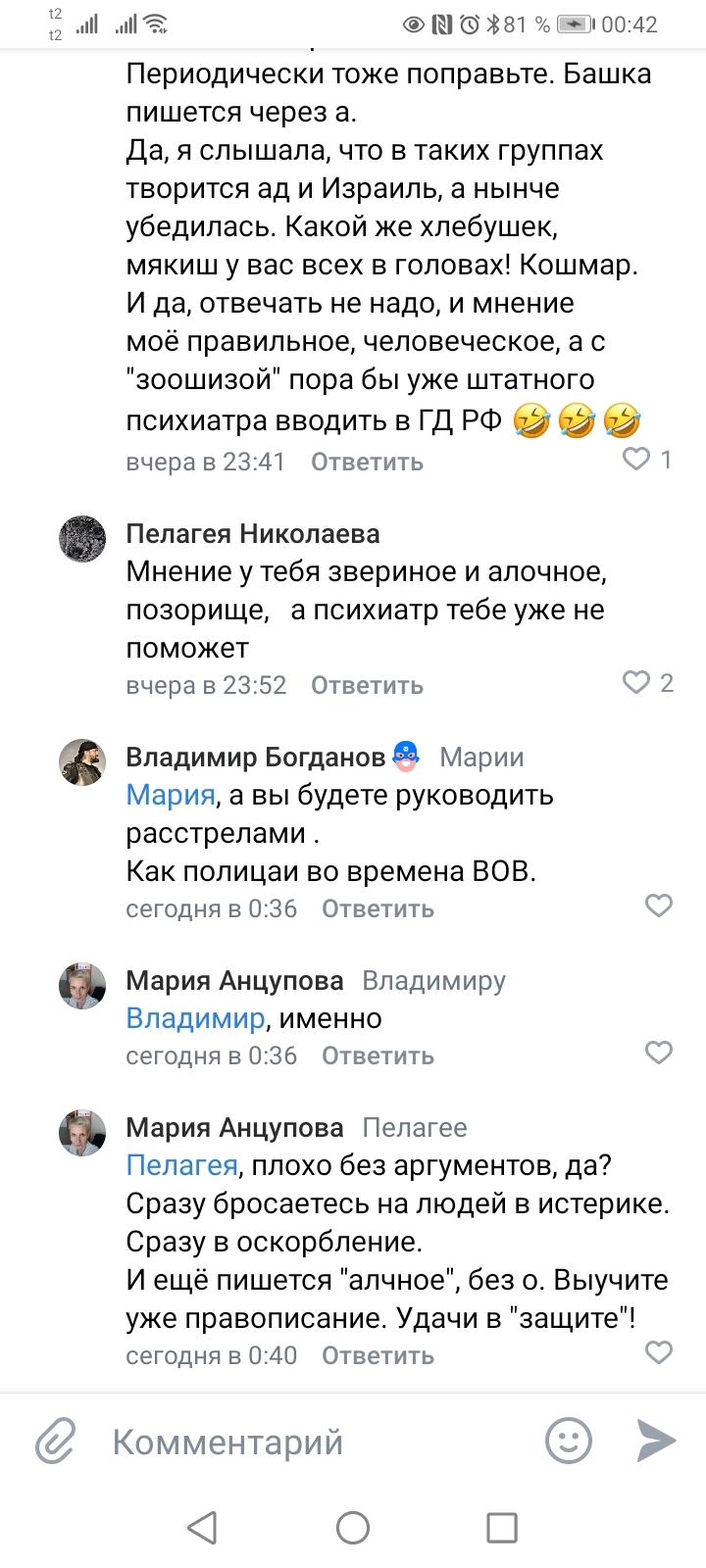The width and height of the screenshot is (706, 1568).
Task: Open the blue 'Мария' mention link
Action: tap(171, 795)
